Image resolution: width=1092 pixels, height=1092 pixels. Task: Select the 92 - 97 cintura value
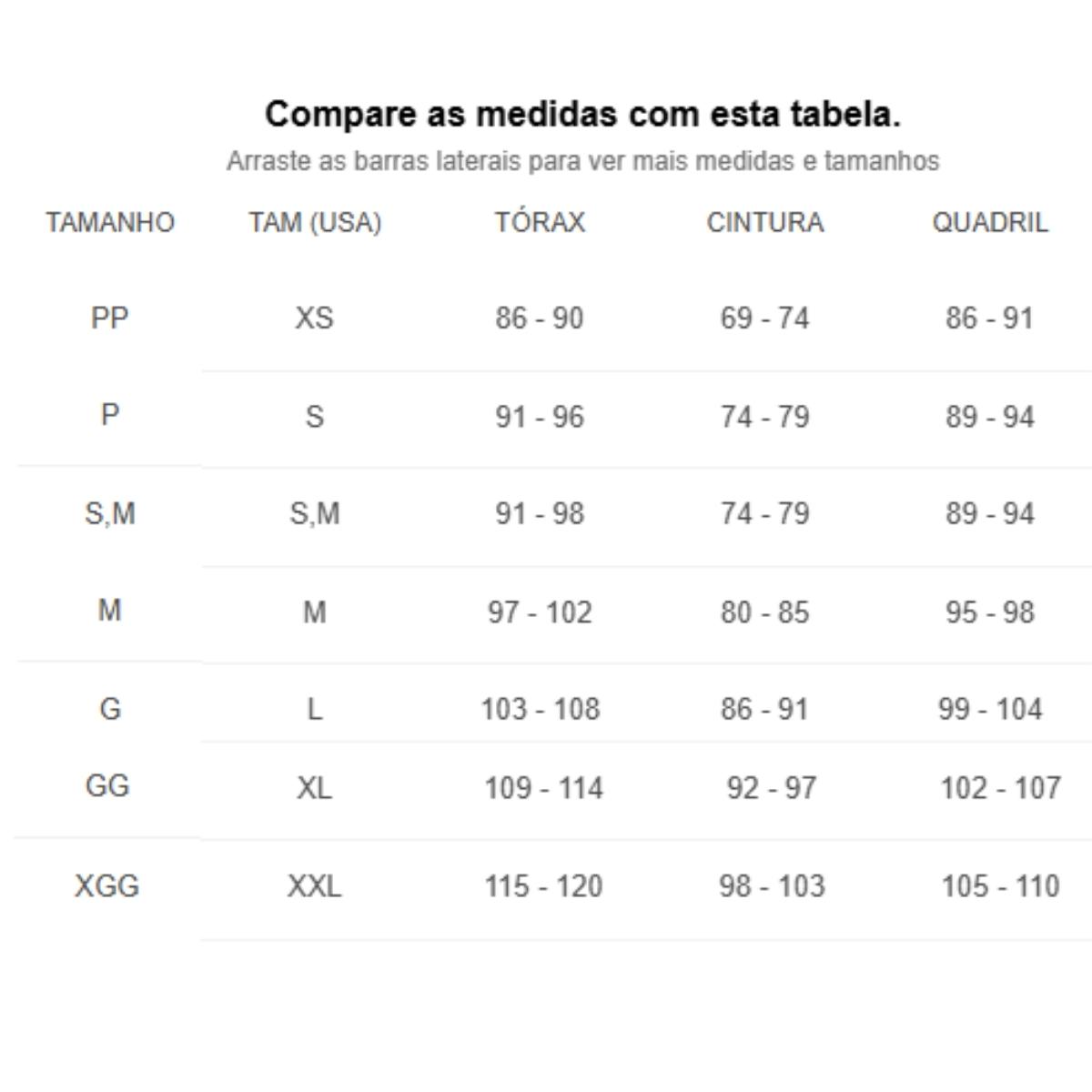tap(772, 787)
